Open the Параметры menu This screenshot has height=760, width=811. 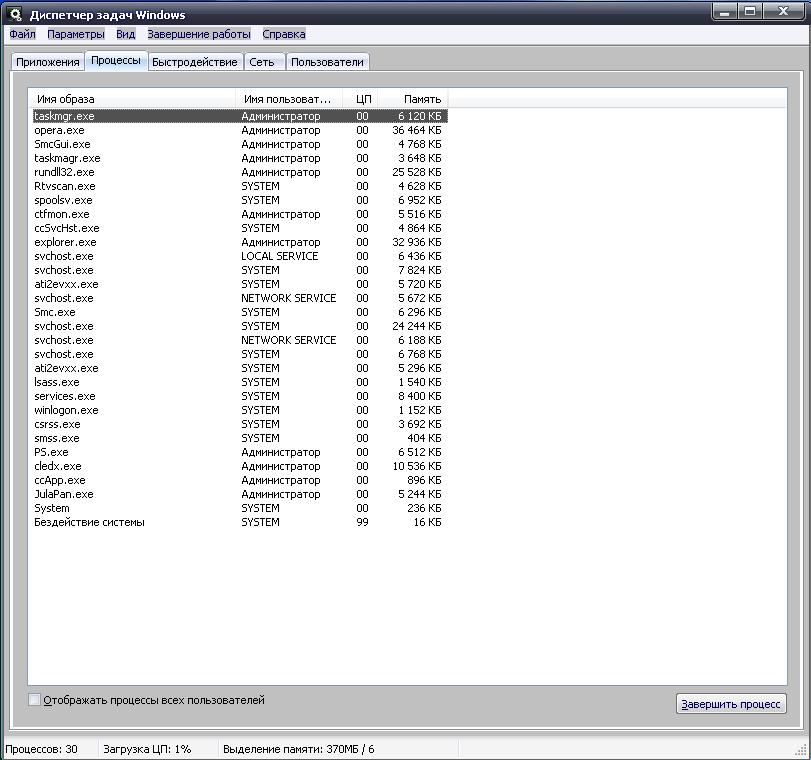click(75, 34)
